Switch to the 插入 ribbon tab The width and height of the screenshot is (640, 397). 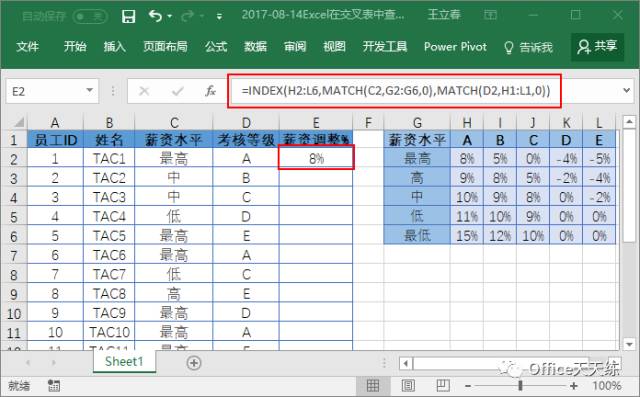pos(115,47)
